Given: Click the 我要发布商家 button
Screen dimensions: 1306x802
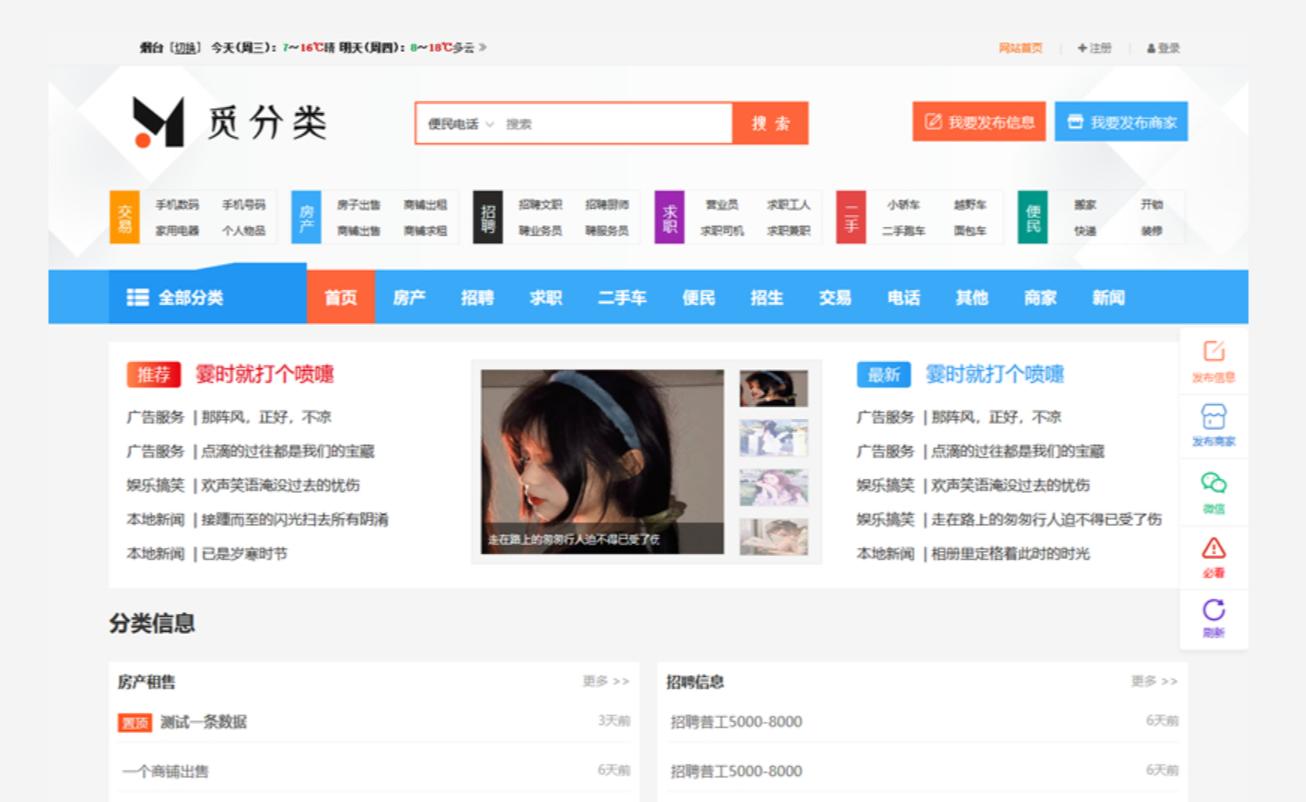Looking at the screenshot, I should coord(1121,122).
